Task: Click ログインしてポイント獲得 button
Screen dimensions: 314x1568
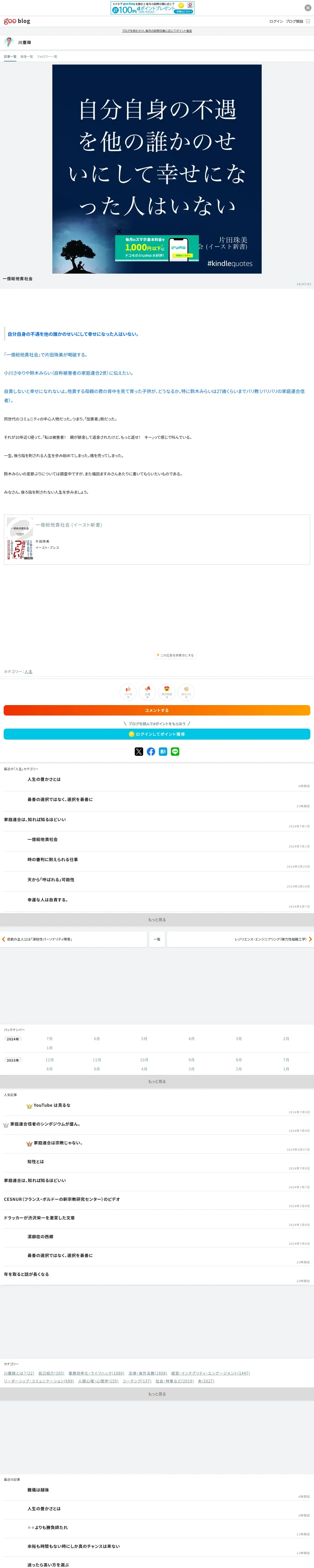Action: tap(157, 734)
